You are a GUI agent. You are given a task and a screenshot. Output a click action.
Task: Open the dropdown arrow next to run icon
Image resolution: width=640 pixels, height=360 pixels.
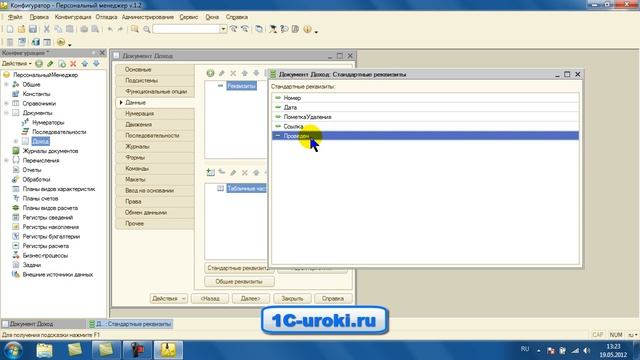coord(70,44)
